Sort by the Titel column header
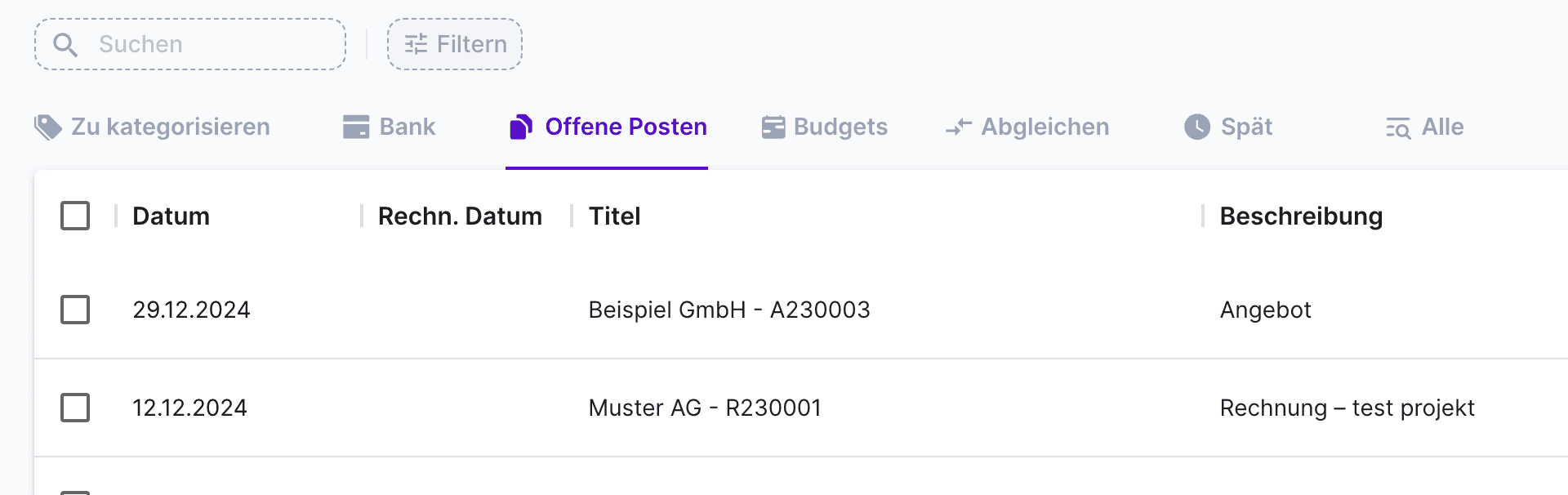This screenshot has height=495, width=1568. click(614, 216)
